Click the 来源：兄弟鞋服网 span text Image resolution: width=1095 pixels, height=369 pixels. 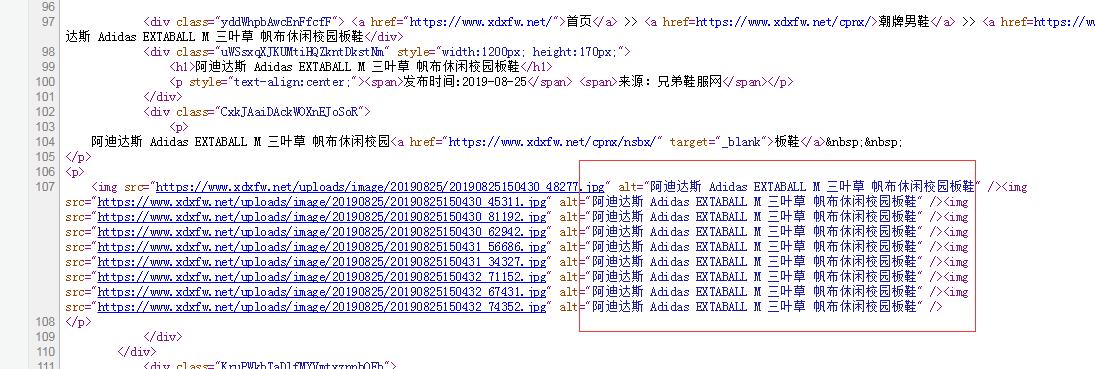tap(669, 82)
